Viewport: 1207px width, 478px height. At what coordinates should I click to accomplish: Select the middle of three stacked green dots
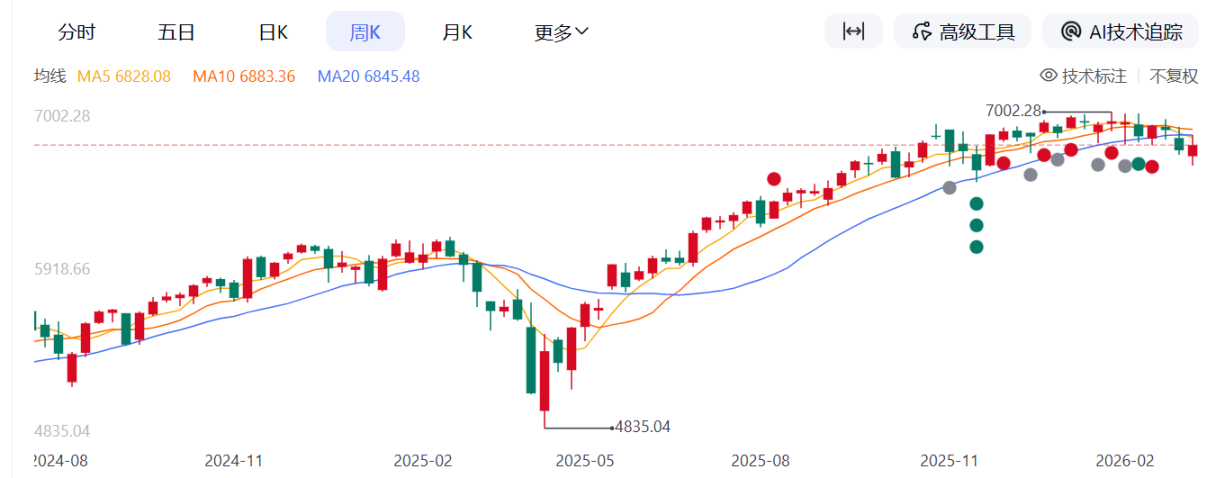(x=977, y=225)
